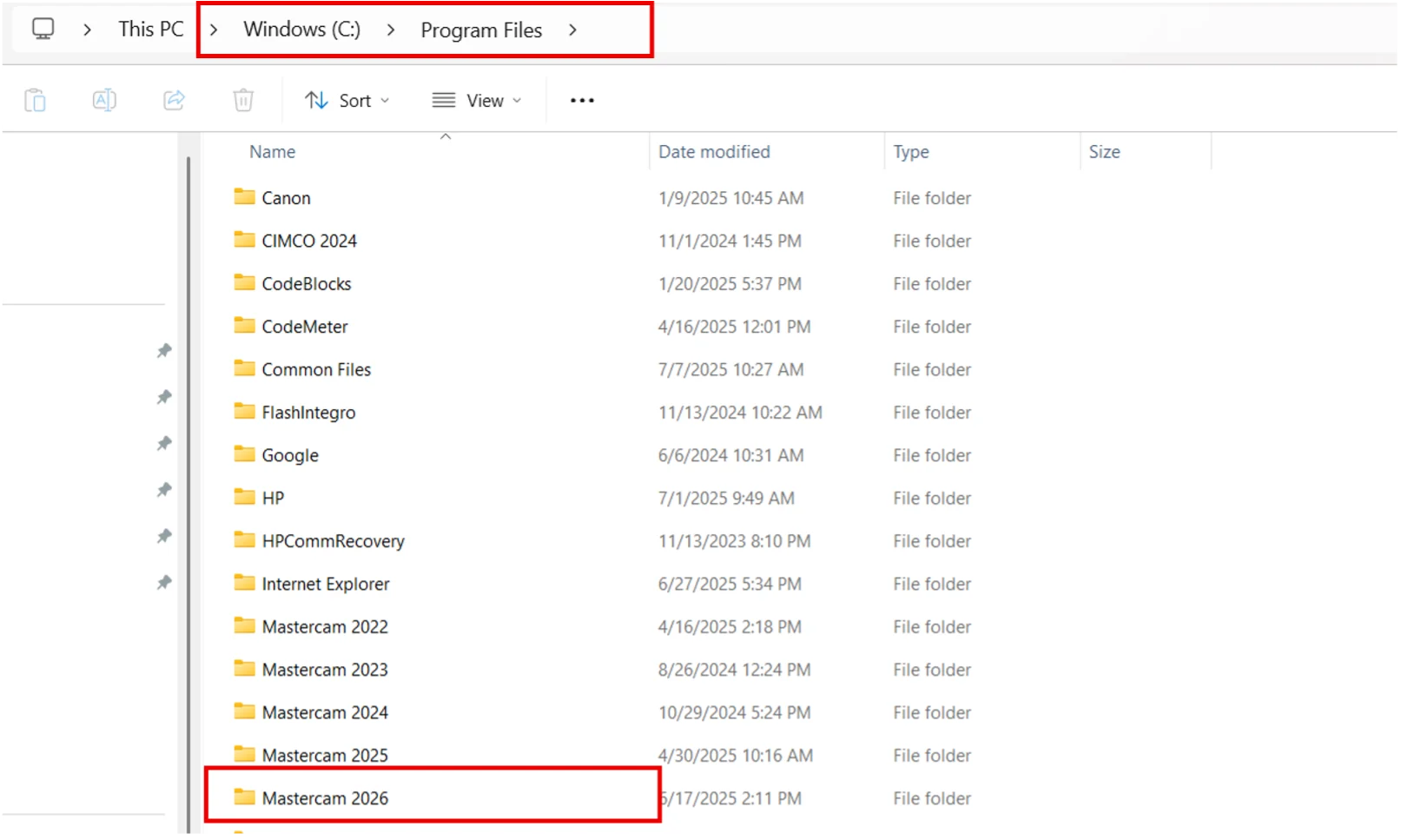Go to This PC in breadcrumb
Screen dimensions: 1401x840
[x=151, y=29]
